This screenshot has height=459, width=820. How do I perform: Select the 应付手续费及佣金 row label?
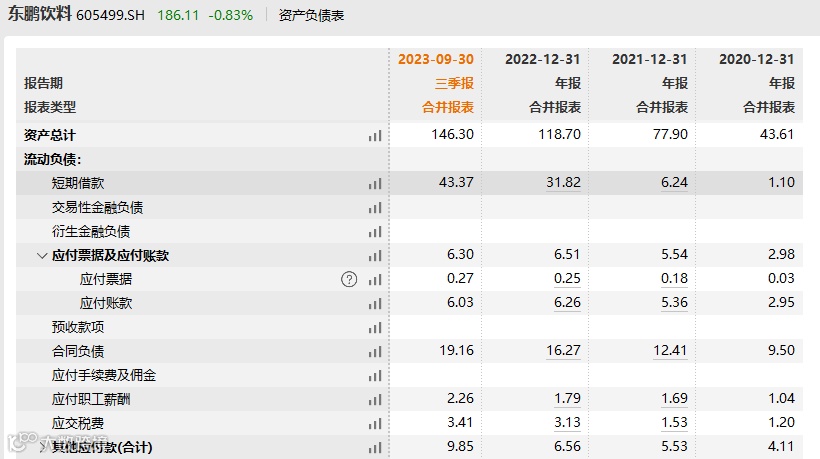(x=104, y=375)
